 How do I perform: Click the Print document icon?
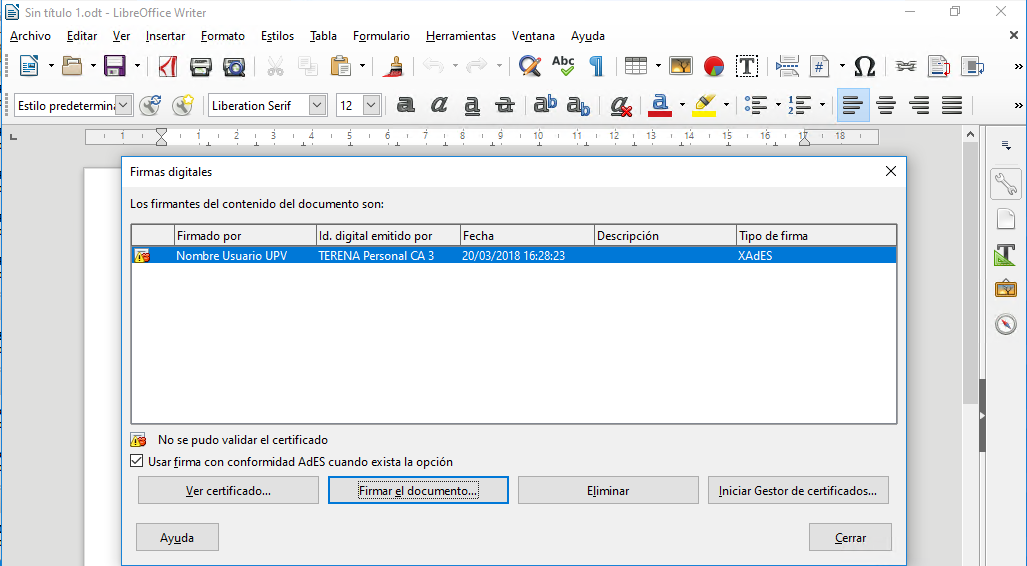pyautogui.click(x=201, y=67)
